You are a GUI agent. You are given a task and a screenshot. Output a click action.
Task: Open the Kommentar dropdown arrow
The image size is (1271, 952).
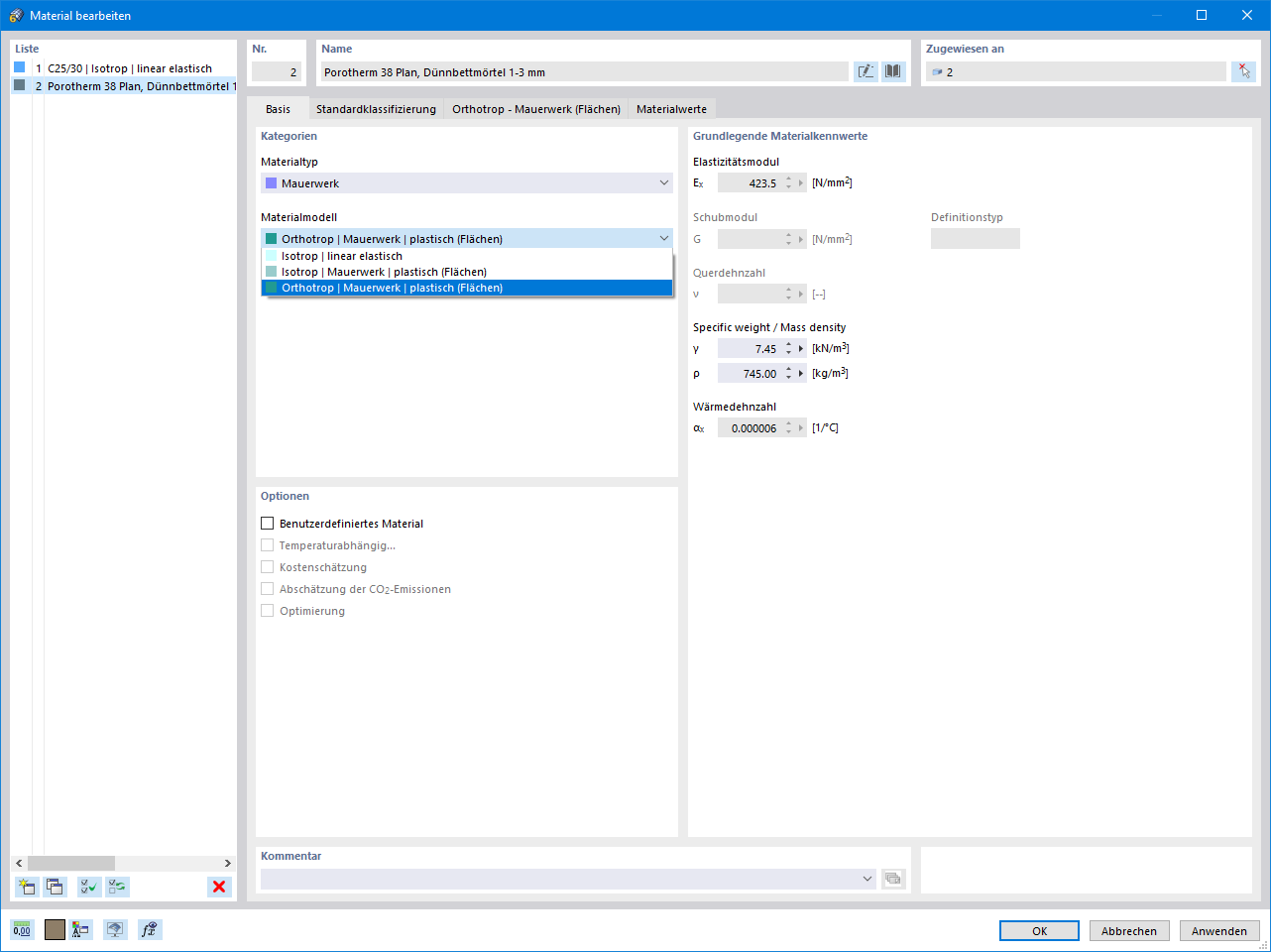[867, 879]
